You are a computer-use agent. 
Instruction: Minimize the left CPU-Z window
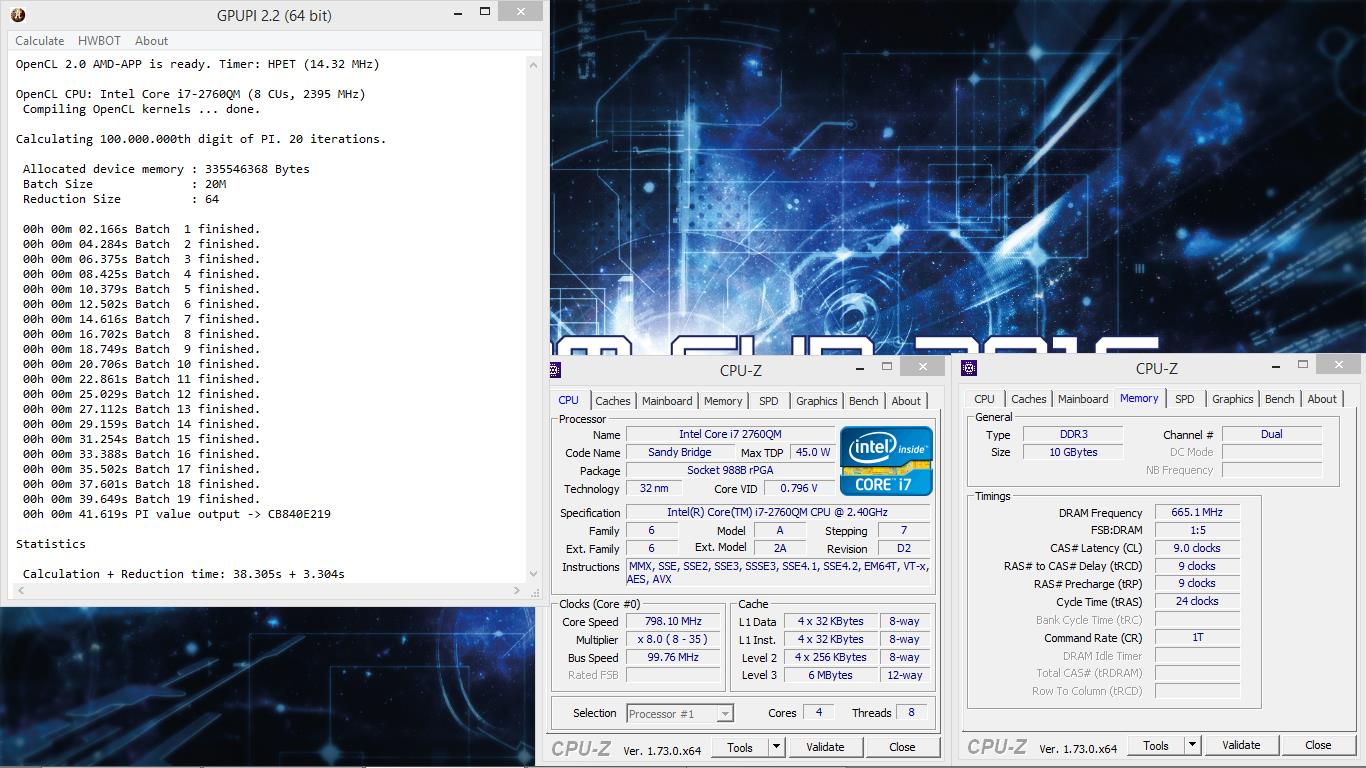tap(862, 368)
